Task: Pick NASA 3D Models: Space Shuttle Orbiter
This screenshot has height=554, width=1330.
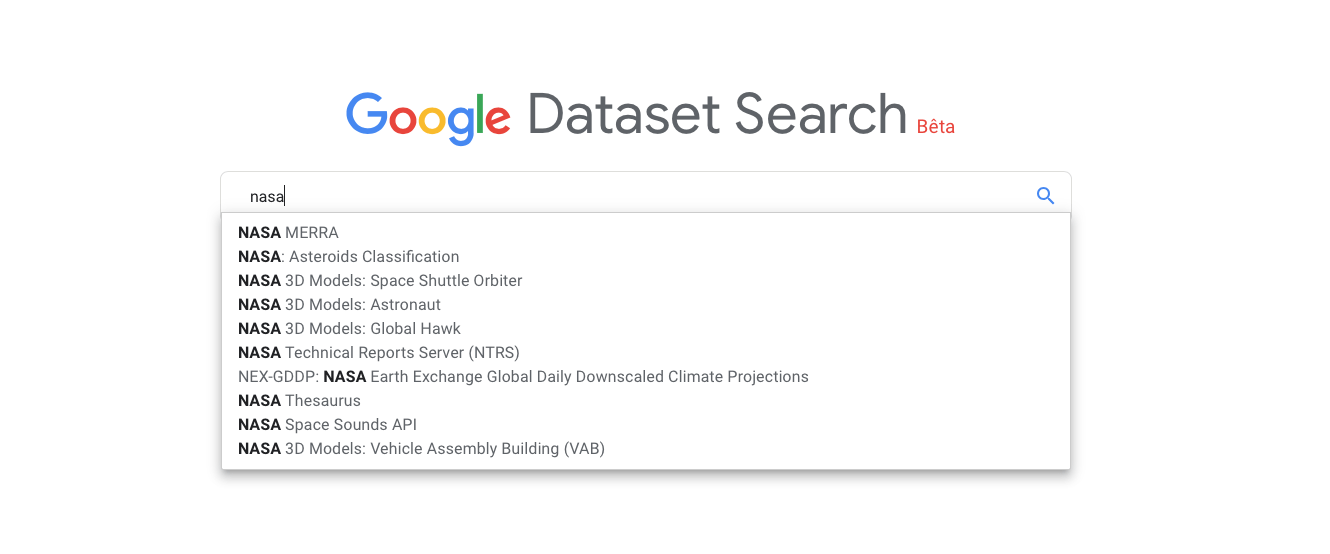Action: point(646,281)
